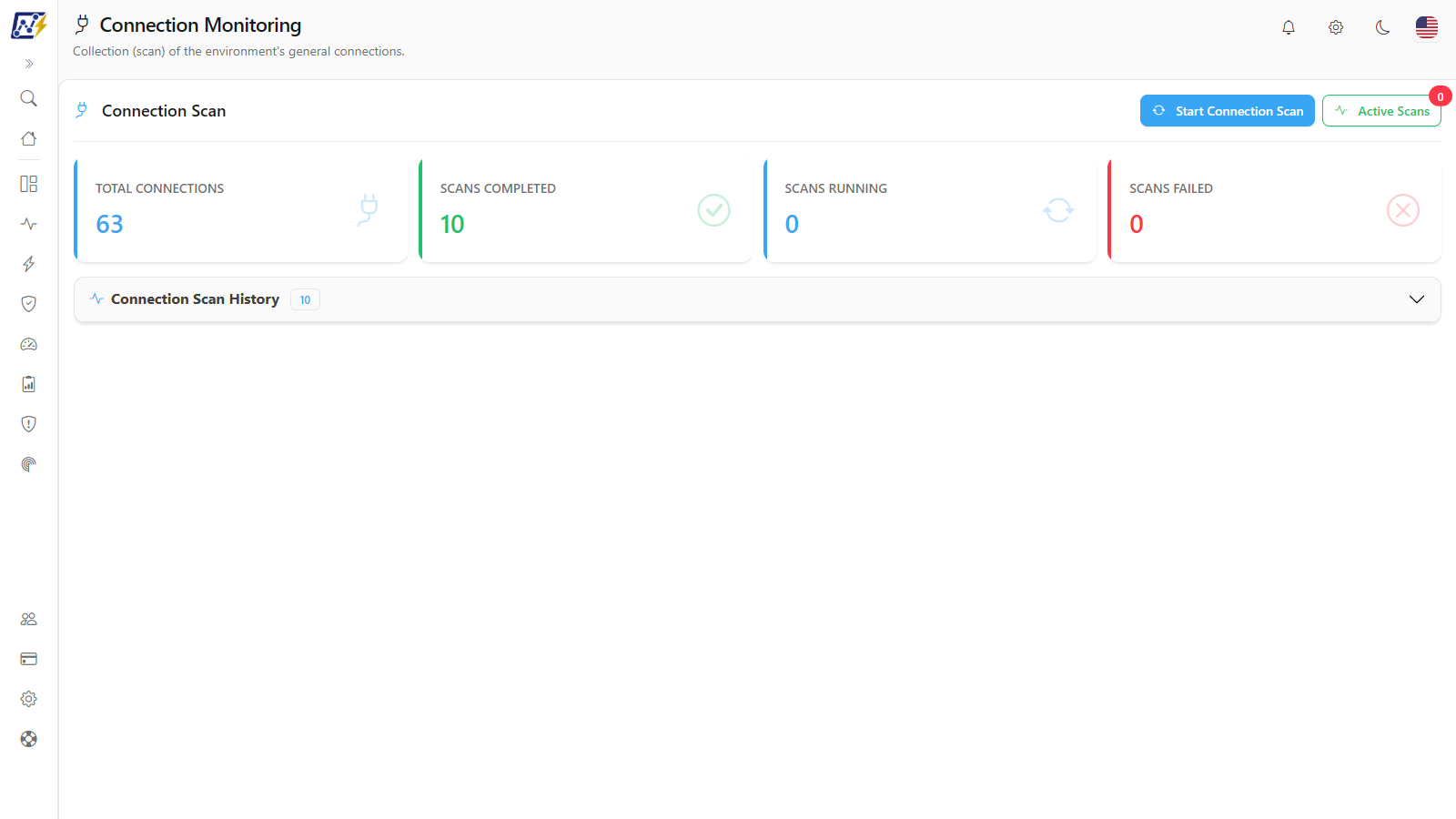
Task: Select the Scans Failed value 0
Action: pos(1137,225)
